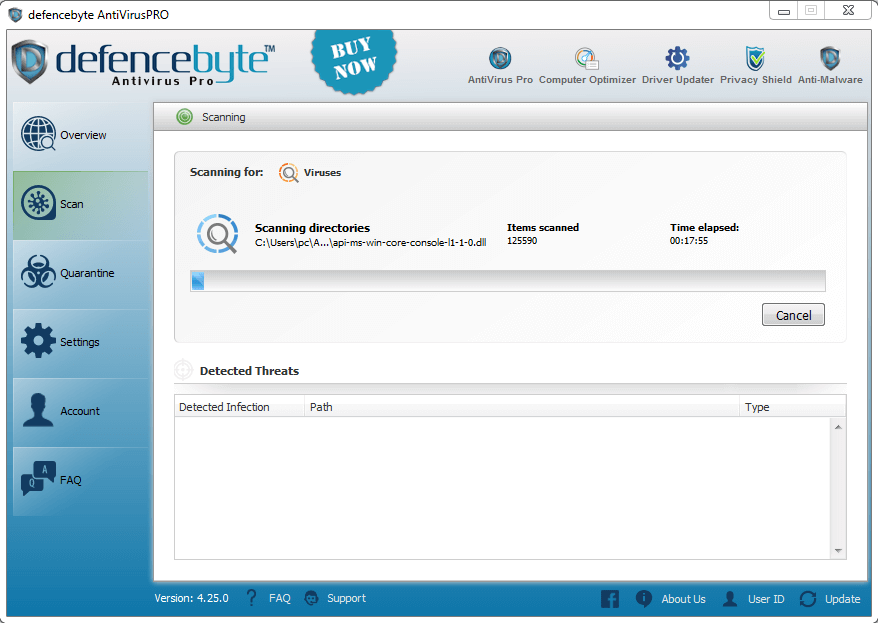The image size is (878, 623).
Task: Open the FAQ link in footer
Action: pyautogui.click(x=279, y=598)
